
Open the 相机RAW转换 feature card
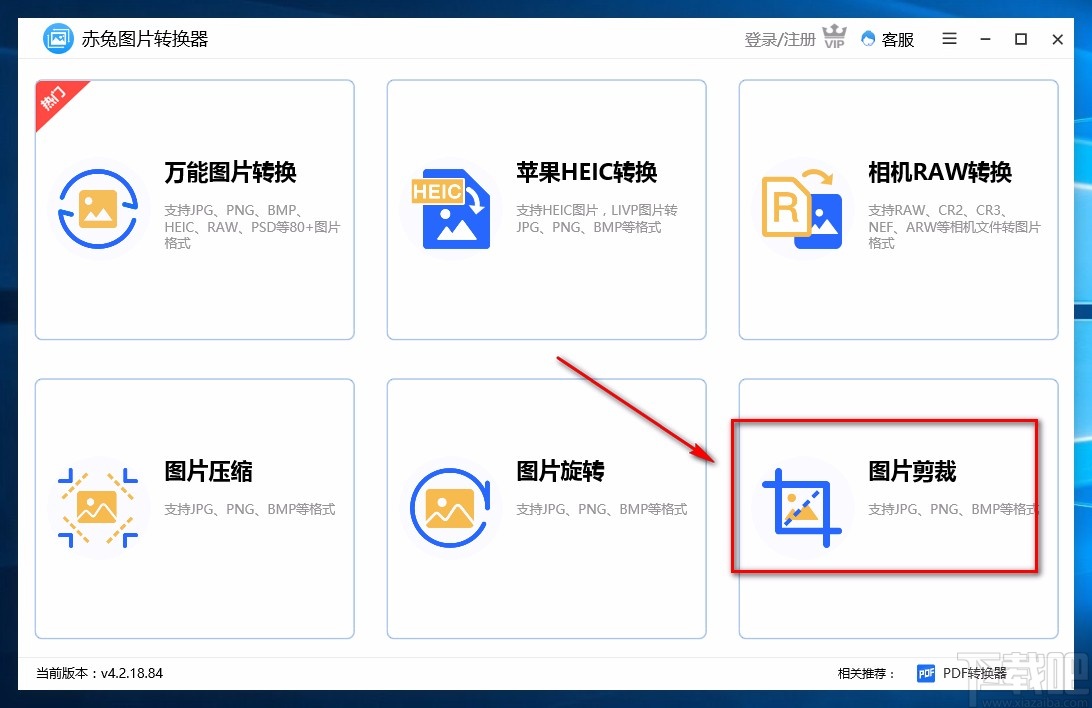[x=898, y=208]
